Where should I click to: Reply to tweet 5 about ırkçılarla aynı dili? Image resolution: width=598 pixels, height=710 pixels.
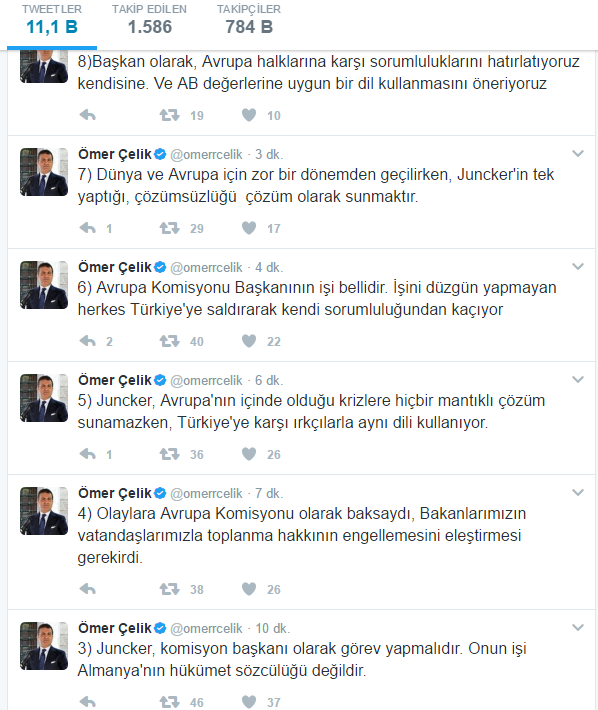click(87, 454)
